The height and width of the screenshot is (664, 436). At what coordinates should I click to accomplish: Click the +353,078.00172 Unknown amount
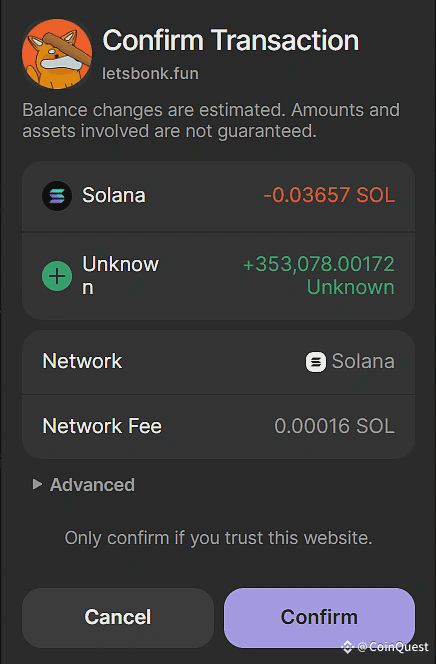(x=319, y=275)
